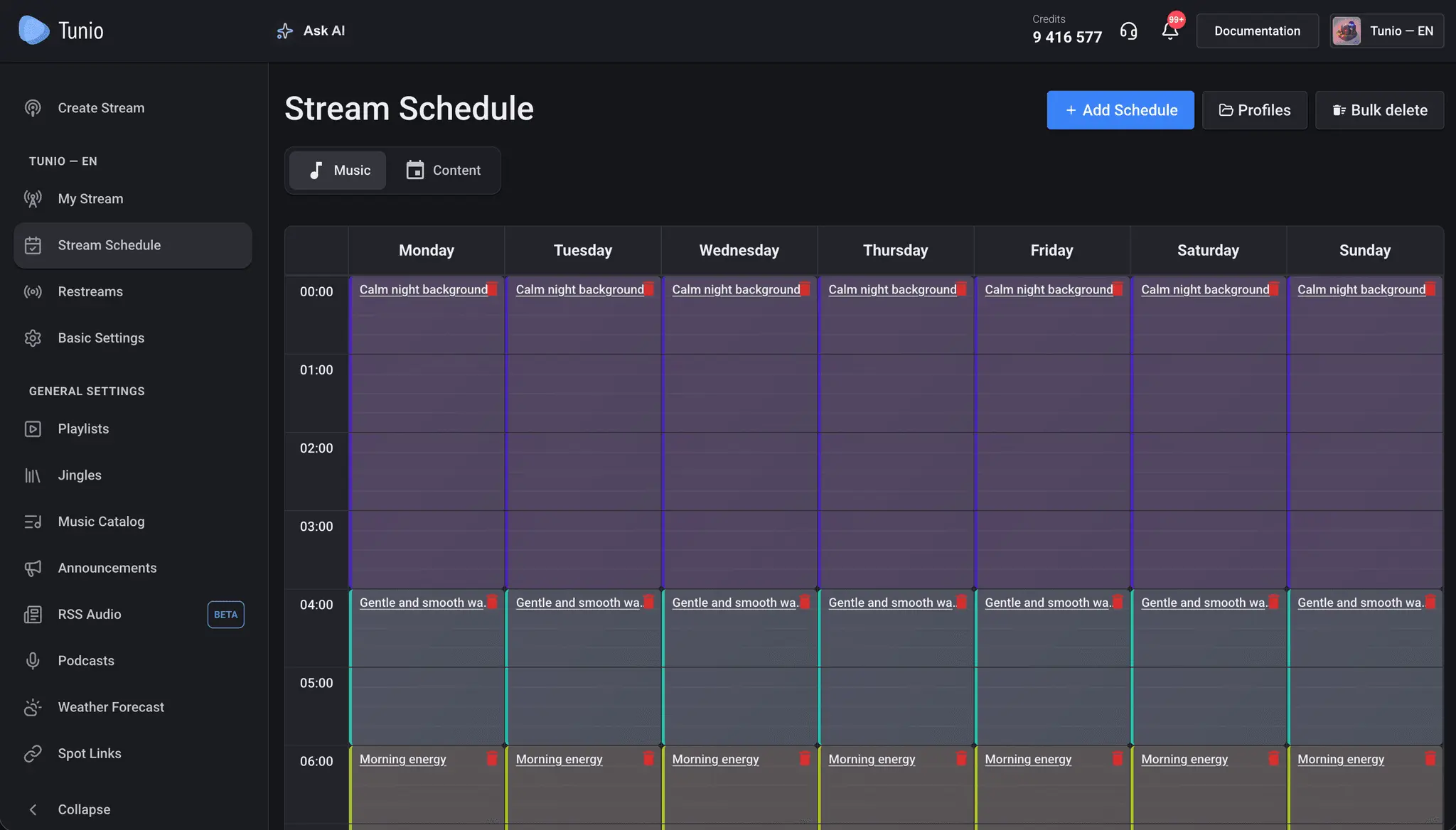The height and width of the screenshot is (830, 1456).
Task: Switch to the Content schedule tab
Action: (443, 170)
